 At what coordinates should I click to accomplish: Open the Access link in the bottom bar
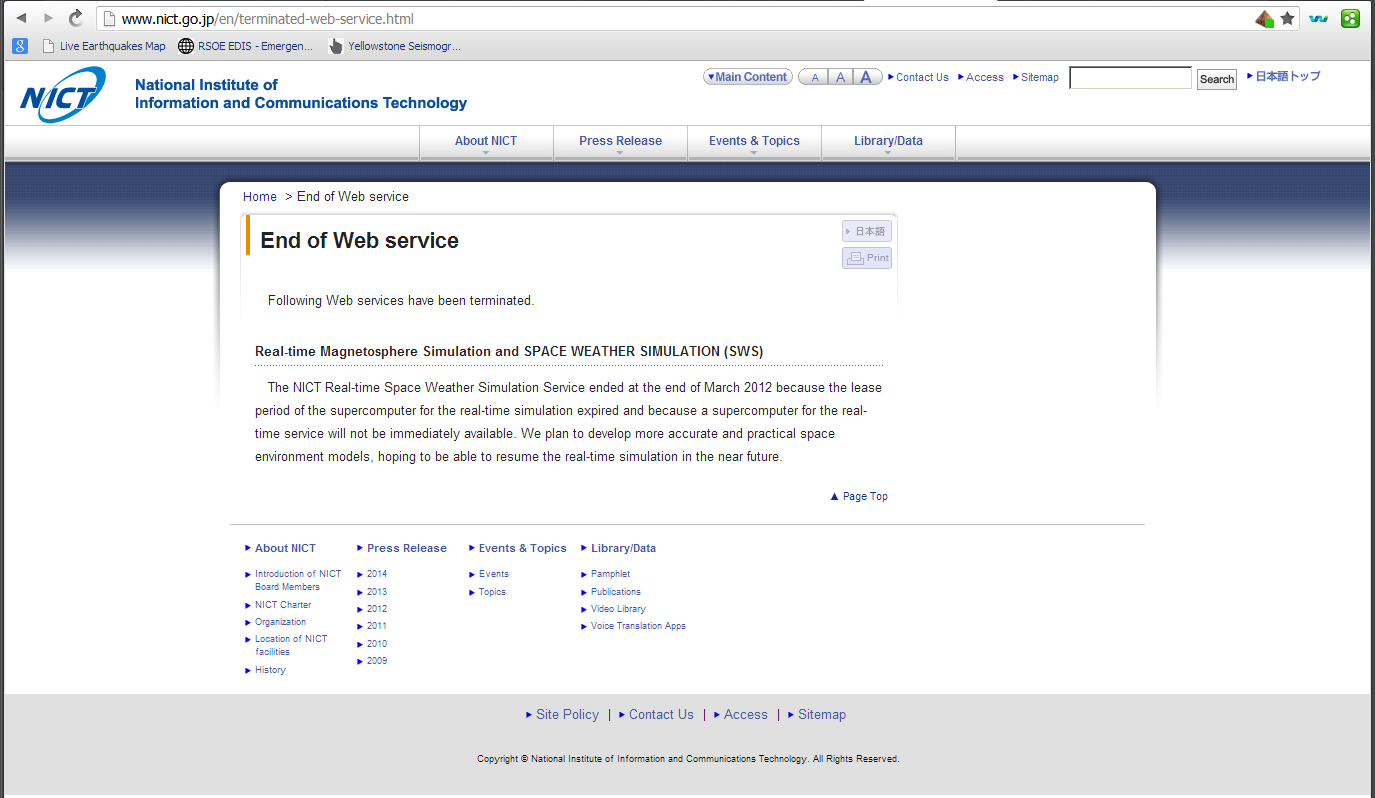(x=746, y=715)
